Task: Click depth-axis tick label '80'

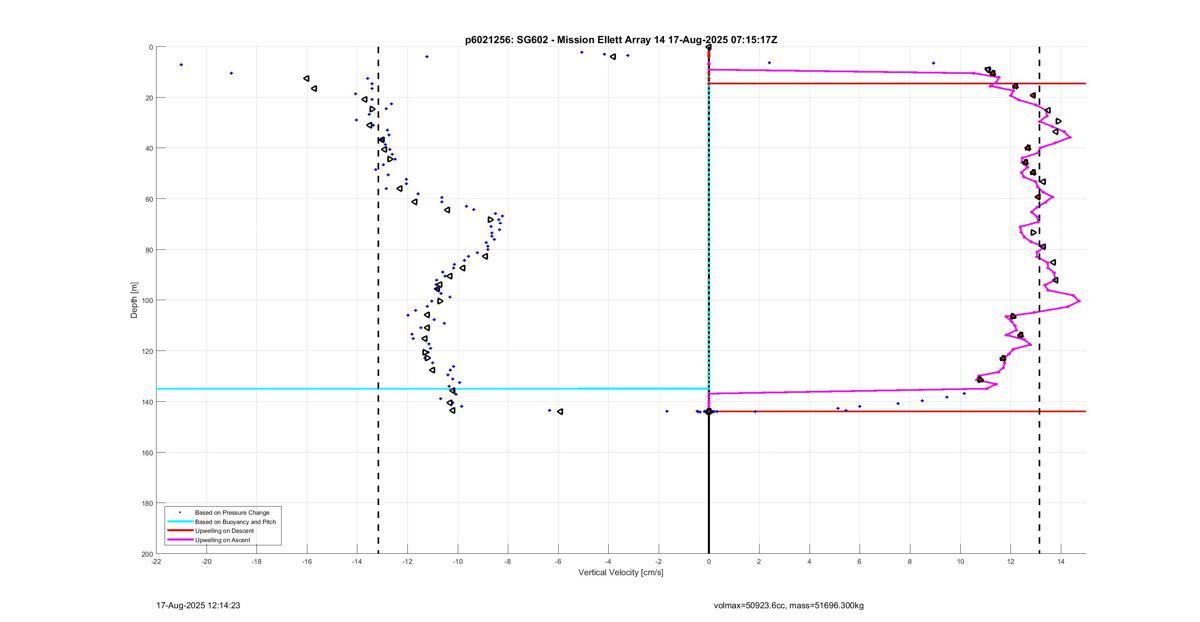Action: pyautogui.click(x=148, y=249)
